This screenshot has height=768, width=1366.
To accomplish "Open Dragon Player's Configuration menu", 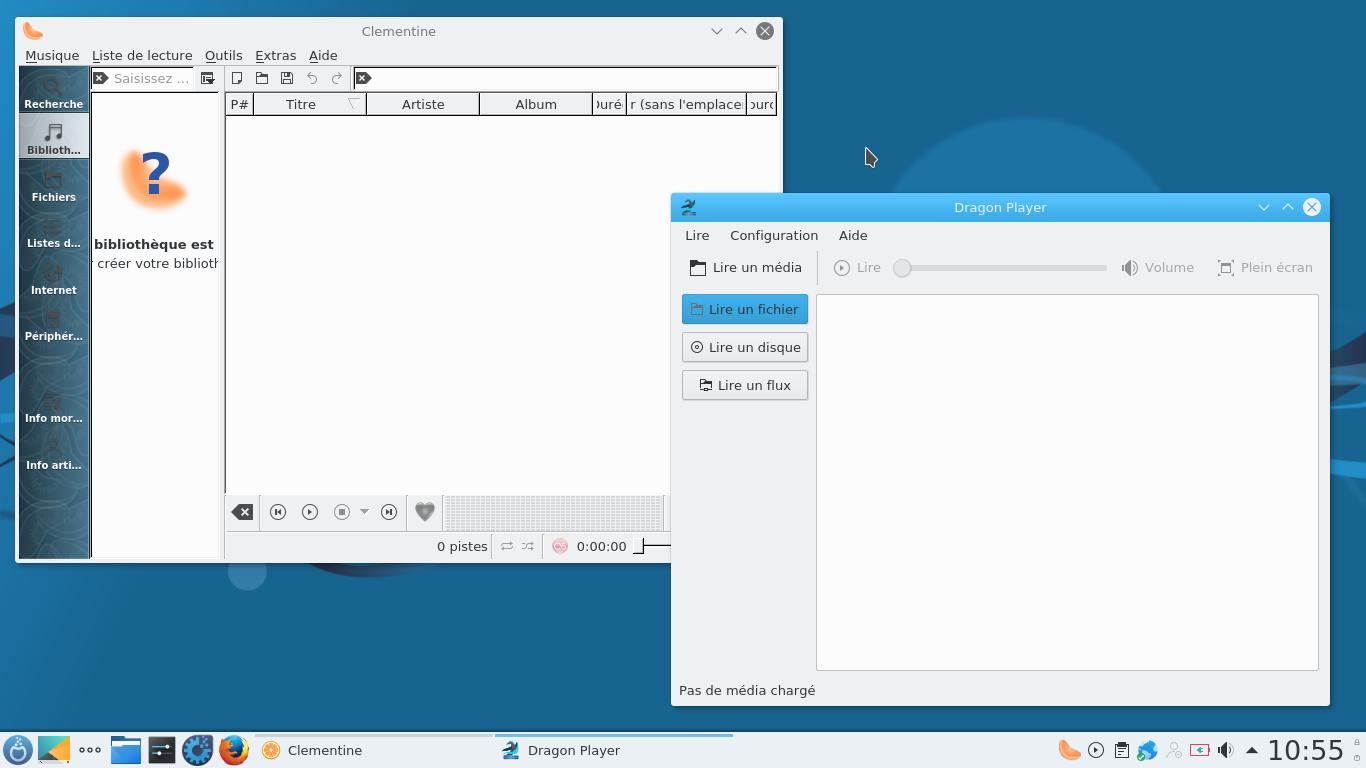I will pyautogui.click(x=774, y=235).
